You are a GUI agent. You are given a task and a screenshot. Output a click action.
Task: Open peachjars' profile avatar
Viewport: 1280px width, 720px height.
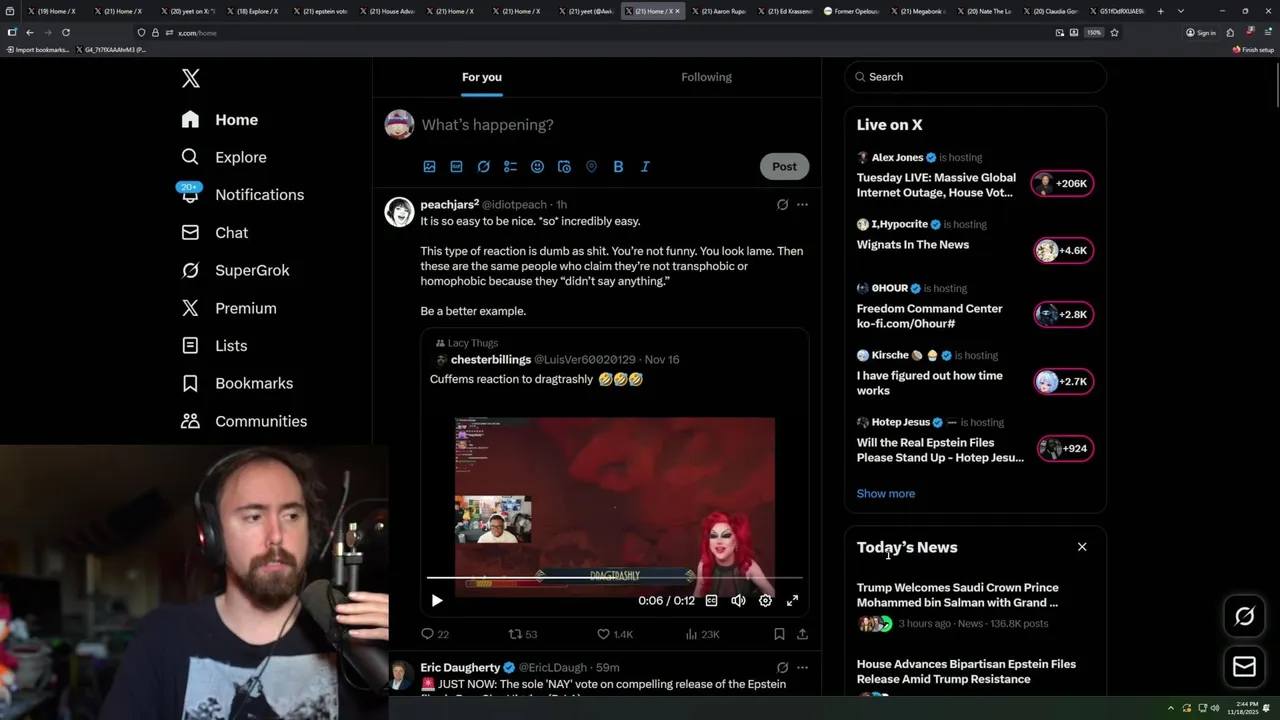[399, 211]
